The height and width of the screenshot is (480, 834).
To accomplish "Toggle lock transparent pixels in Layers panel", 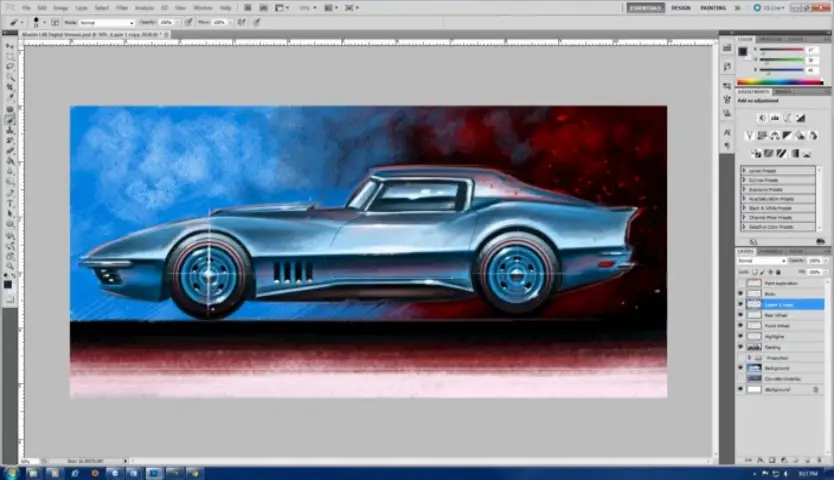I will 755,272.
